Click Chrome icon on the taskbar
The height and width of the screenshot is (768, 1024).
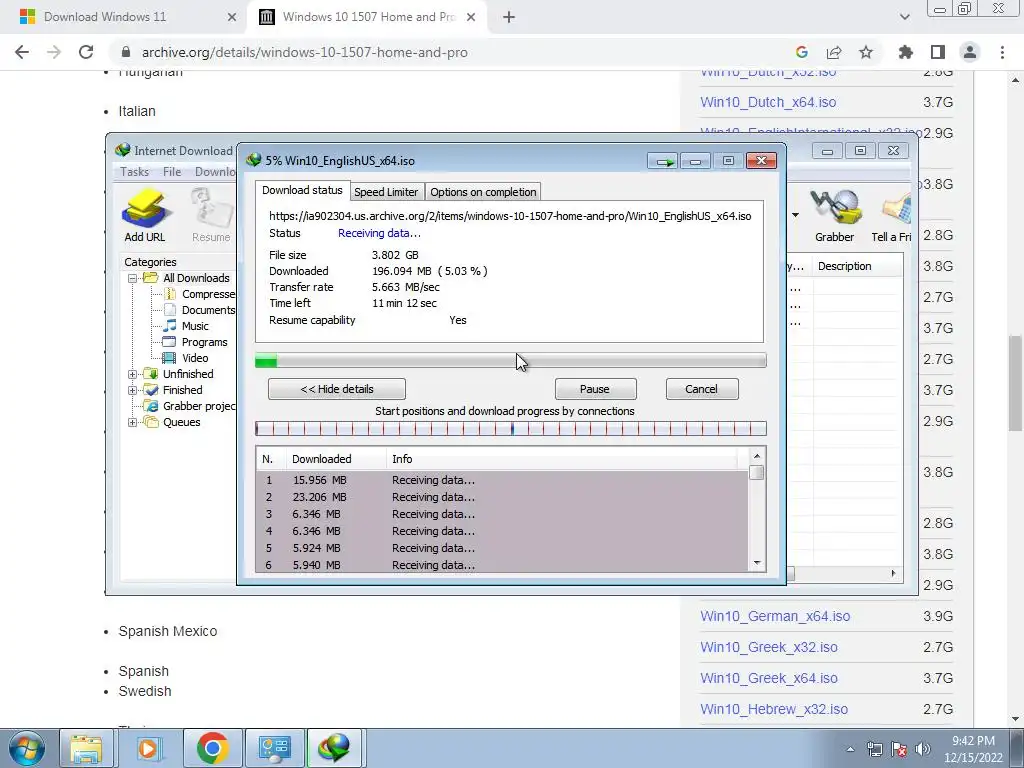click(x=212, y=748)
